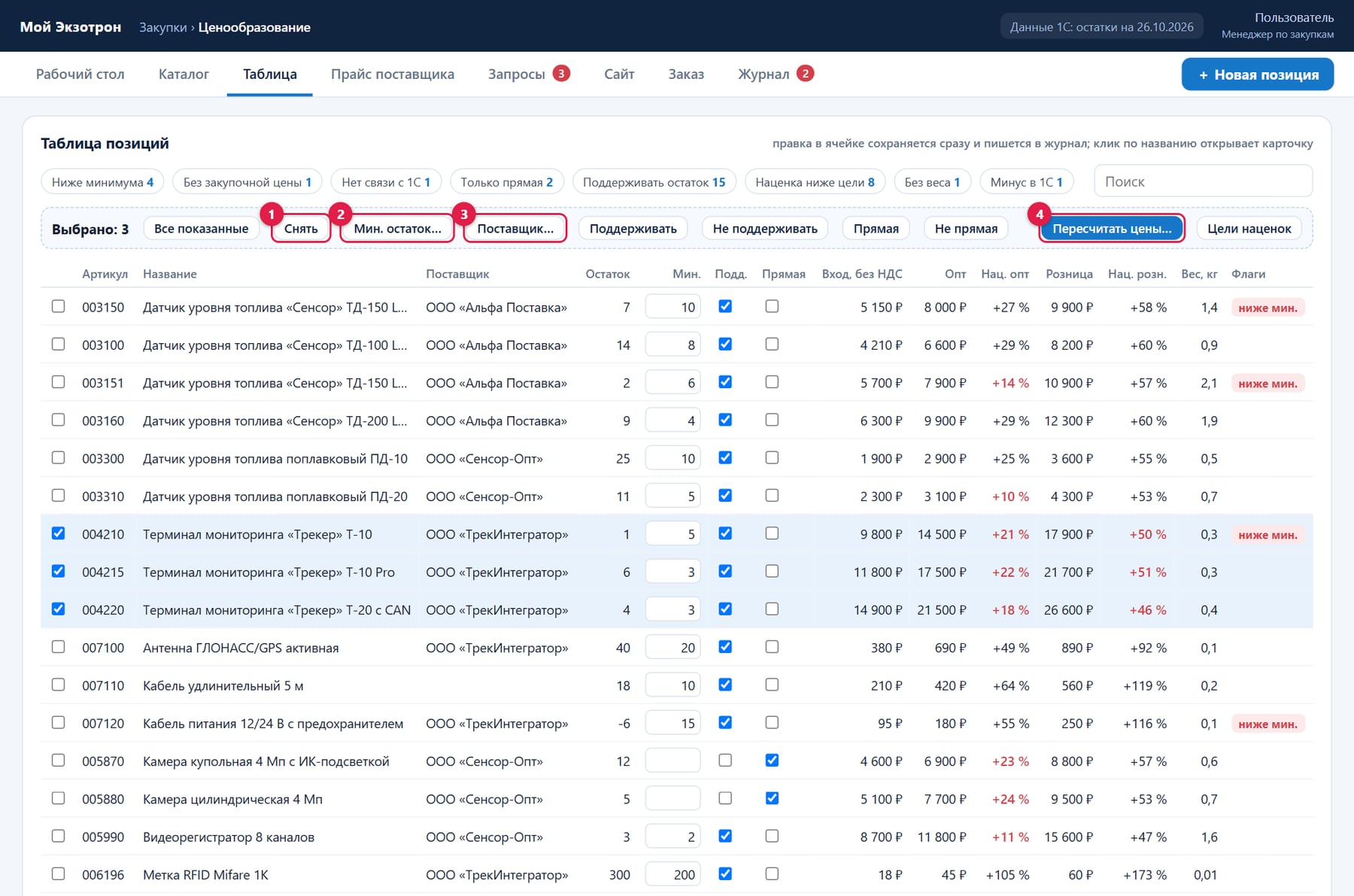Open the Заказ tab
This screenshot has height=896, width=1354.
point(686,74)
